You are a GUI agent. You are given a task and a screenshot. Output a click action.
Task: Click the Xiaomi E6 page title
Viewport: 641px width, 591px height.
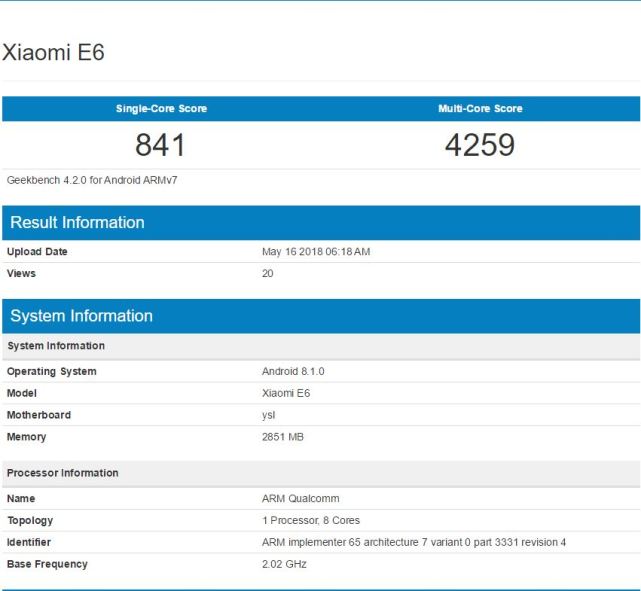(x=53, y=52)
